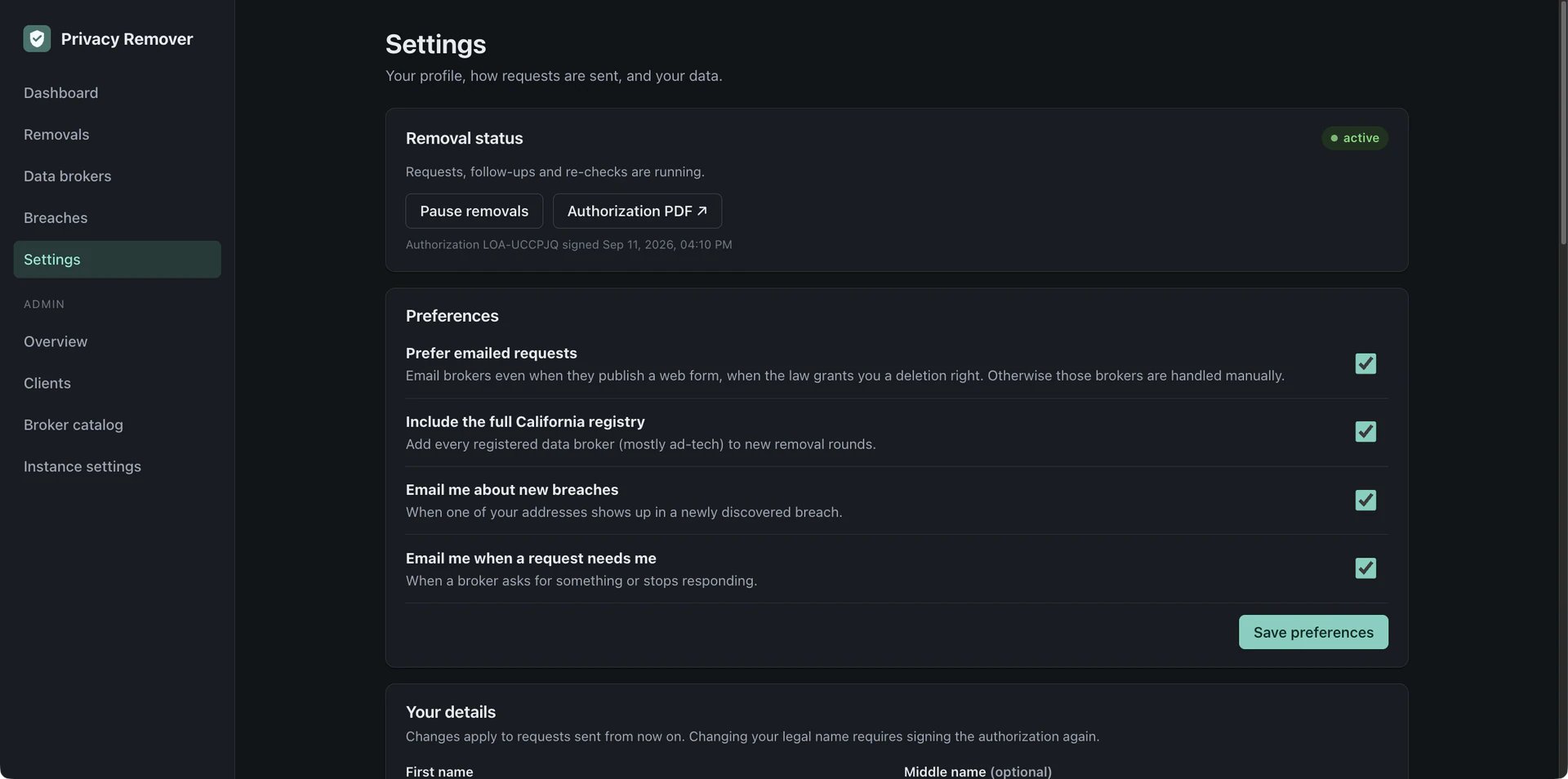Click the First name label

[x=439, y=772]
